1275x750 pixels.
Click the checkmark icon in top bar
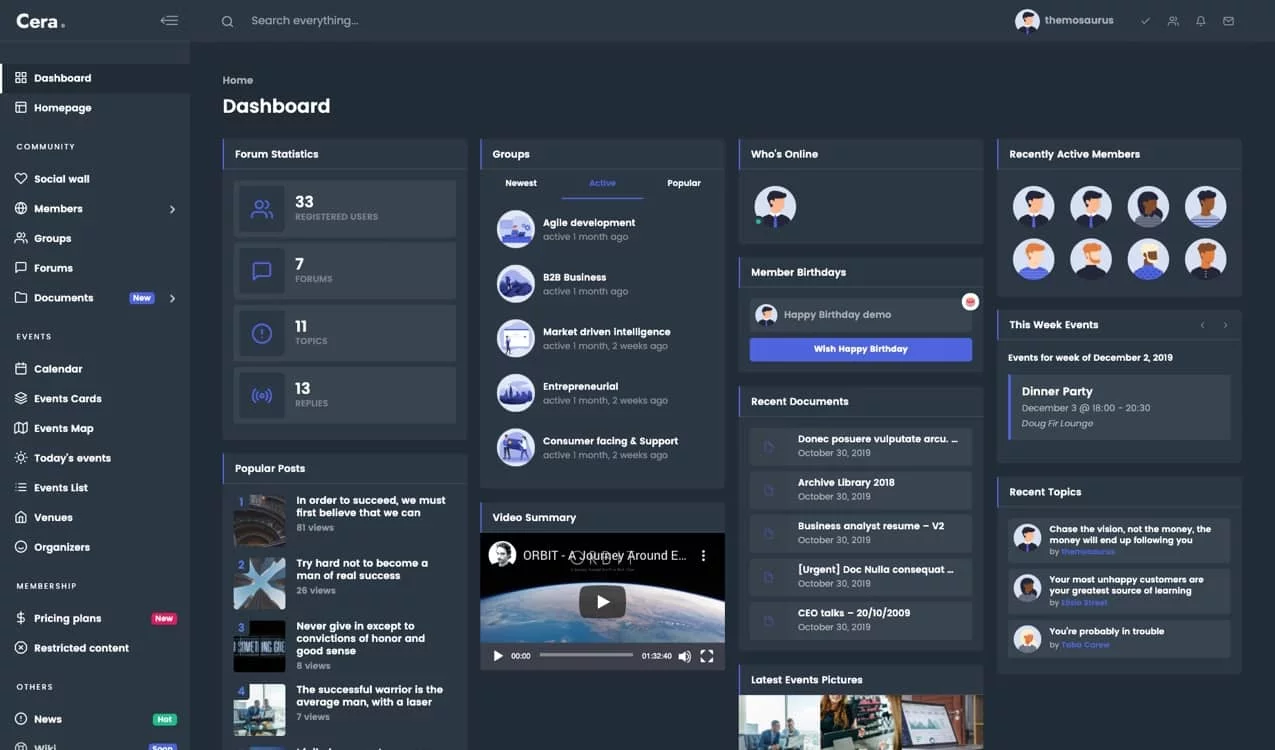pos(1145,21)
